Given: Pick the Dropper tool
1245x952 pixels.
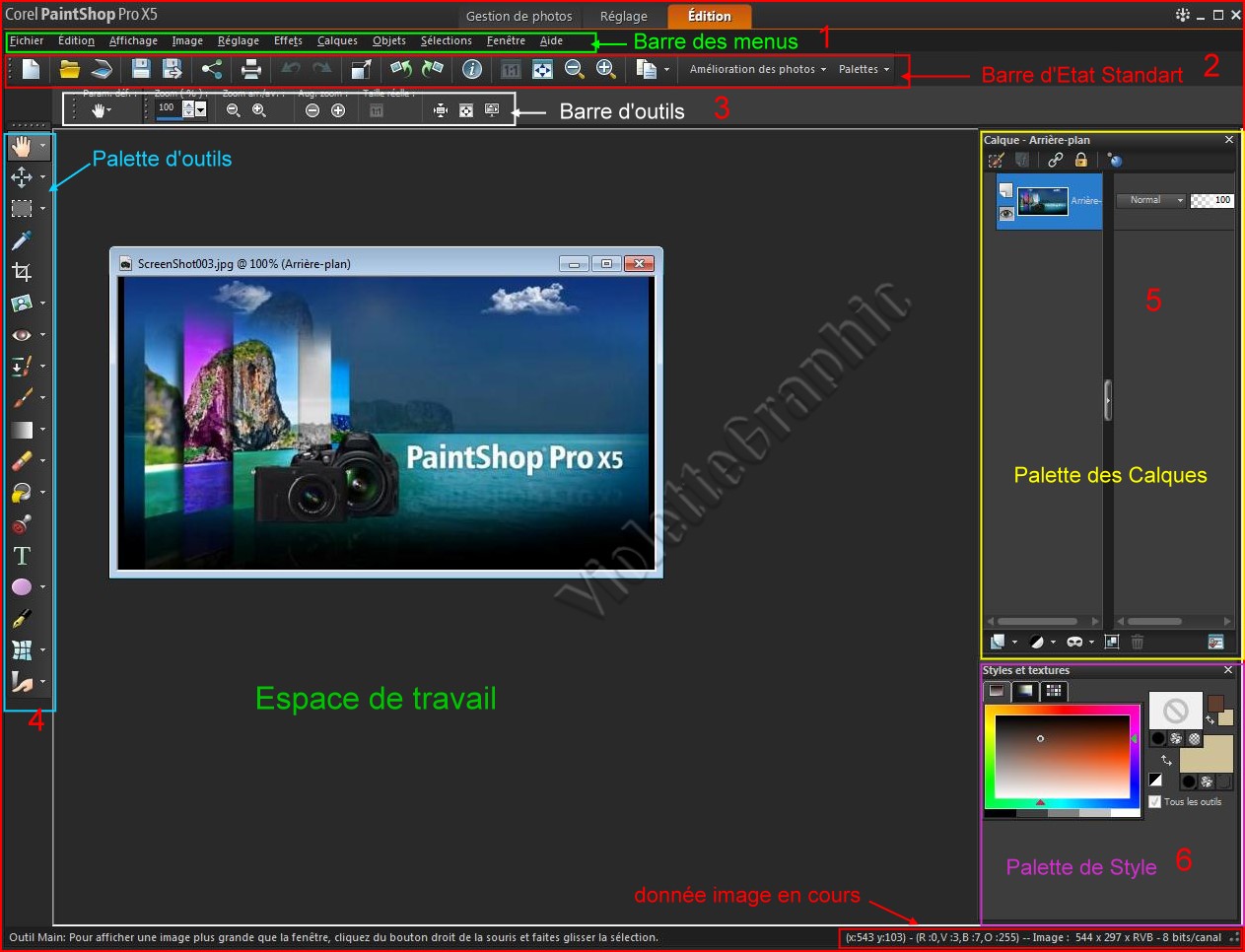Looking at the screenshot, I should click(22, 240).
